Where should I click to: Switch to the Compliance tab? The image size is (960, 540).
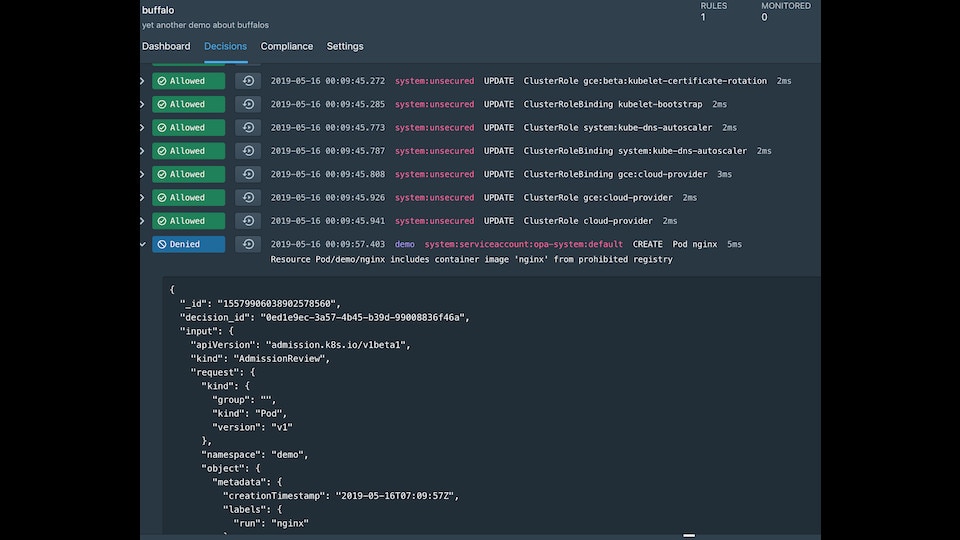point(287,47)
